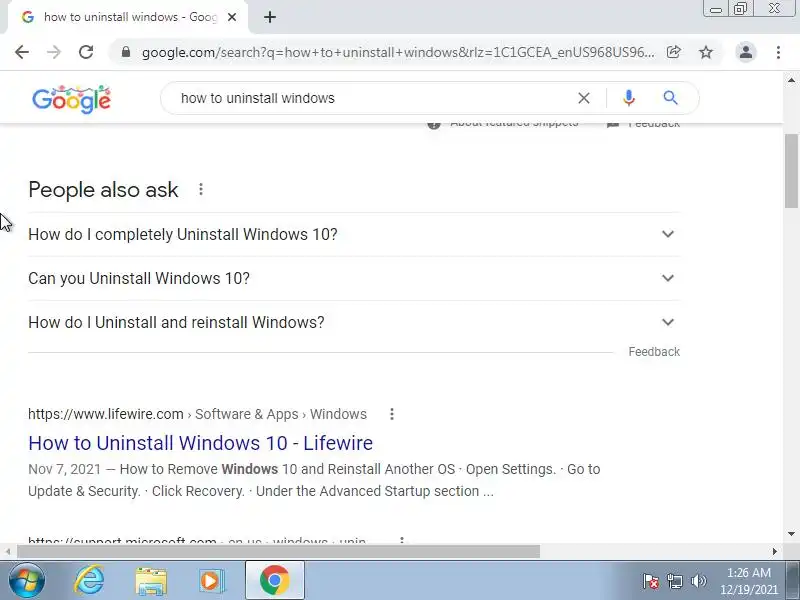The width and height of the screenshot is (800, 600).
Task: Start voice search with microphone
Action: (629, 97)
